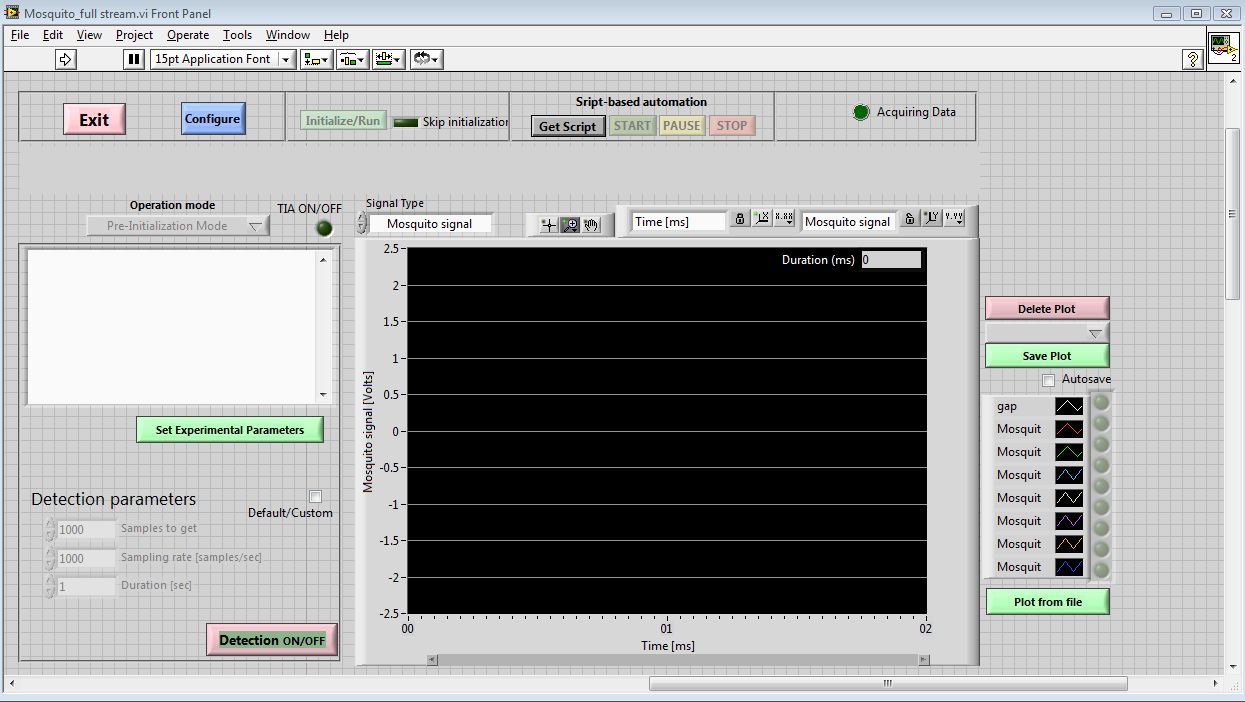Click the Samples to get stepper arrows
Screen dimensions: 1245x702
49,530
